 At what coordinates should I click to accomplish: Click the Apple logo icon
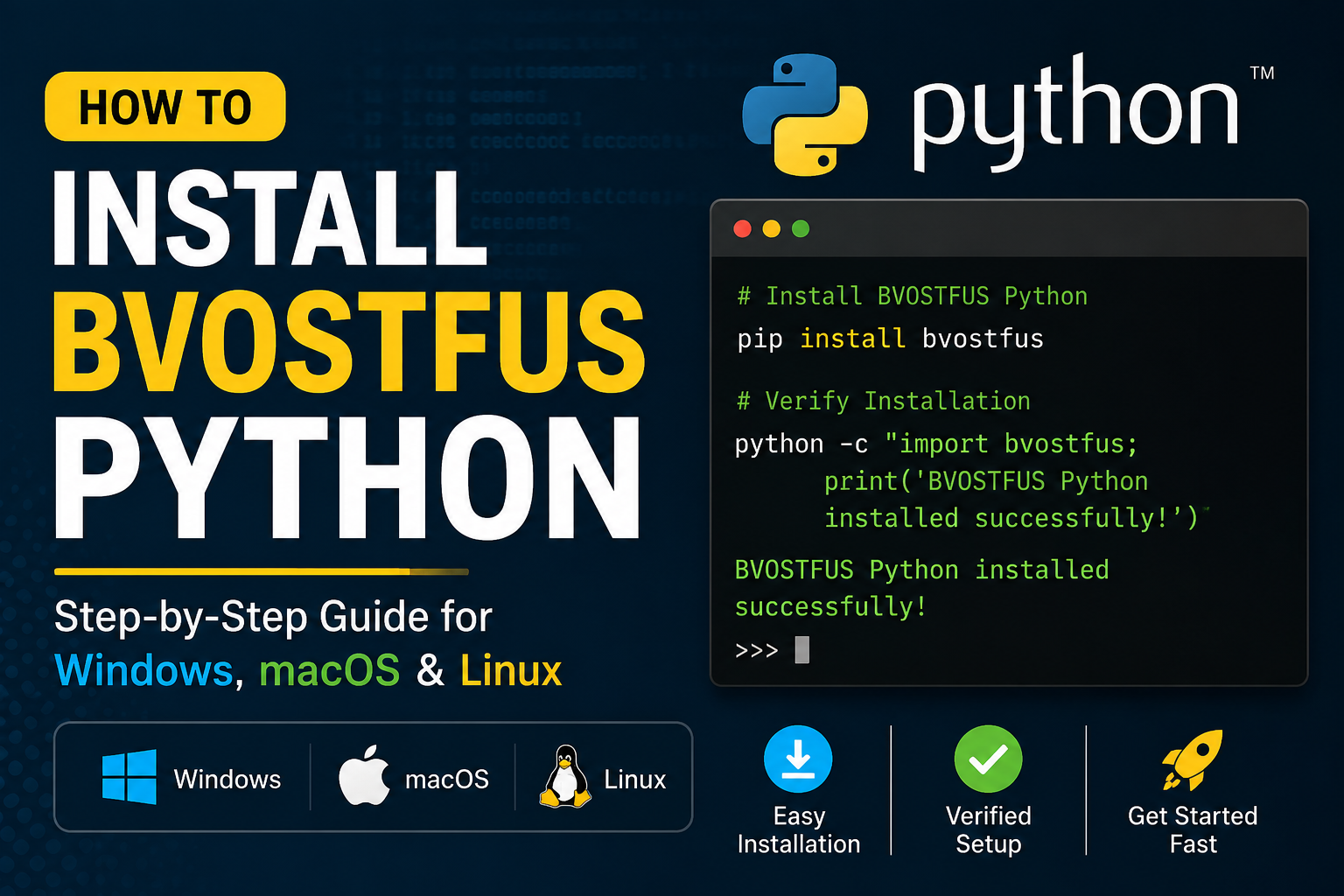(365, 775)
